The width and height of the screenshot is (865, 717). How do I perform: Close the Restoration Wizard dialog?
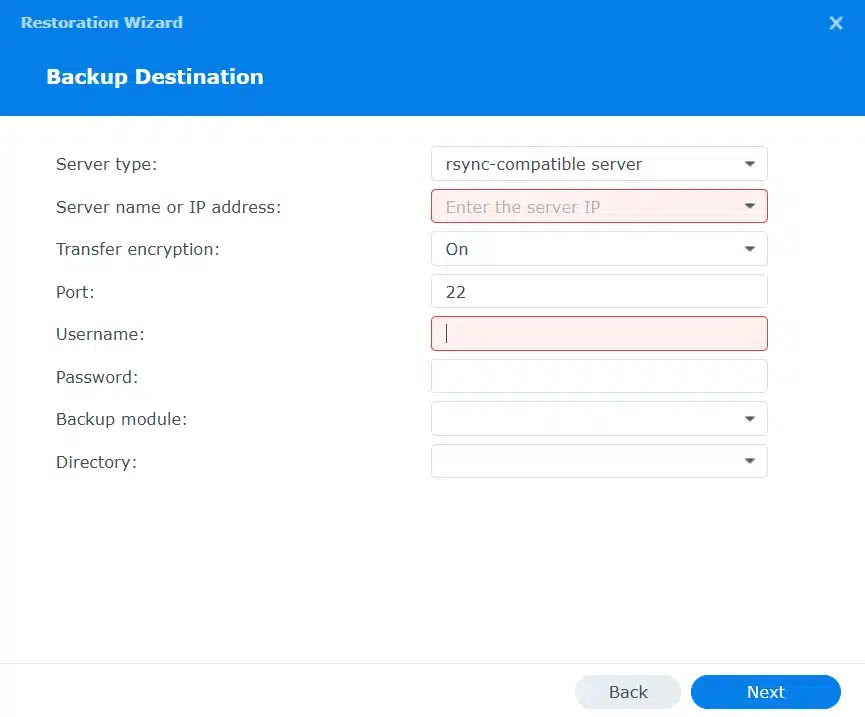coord(836,23)
